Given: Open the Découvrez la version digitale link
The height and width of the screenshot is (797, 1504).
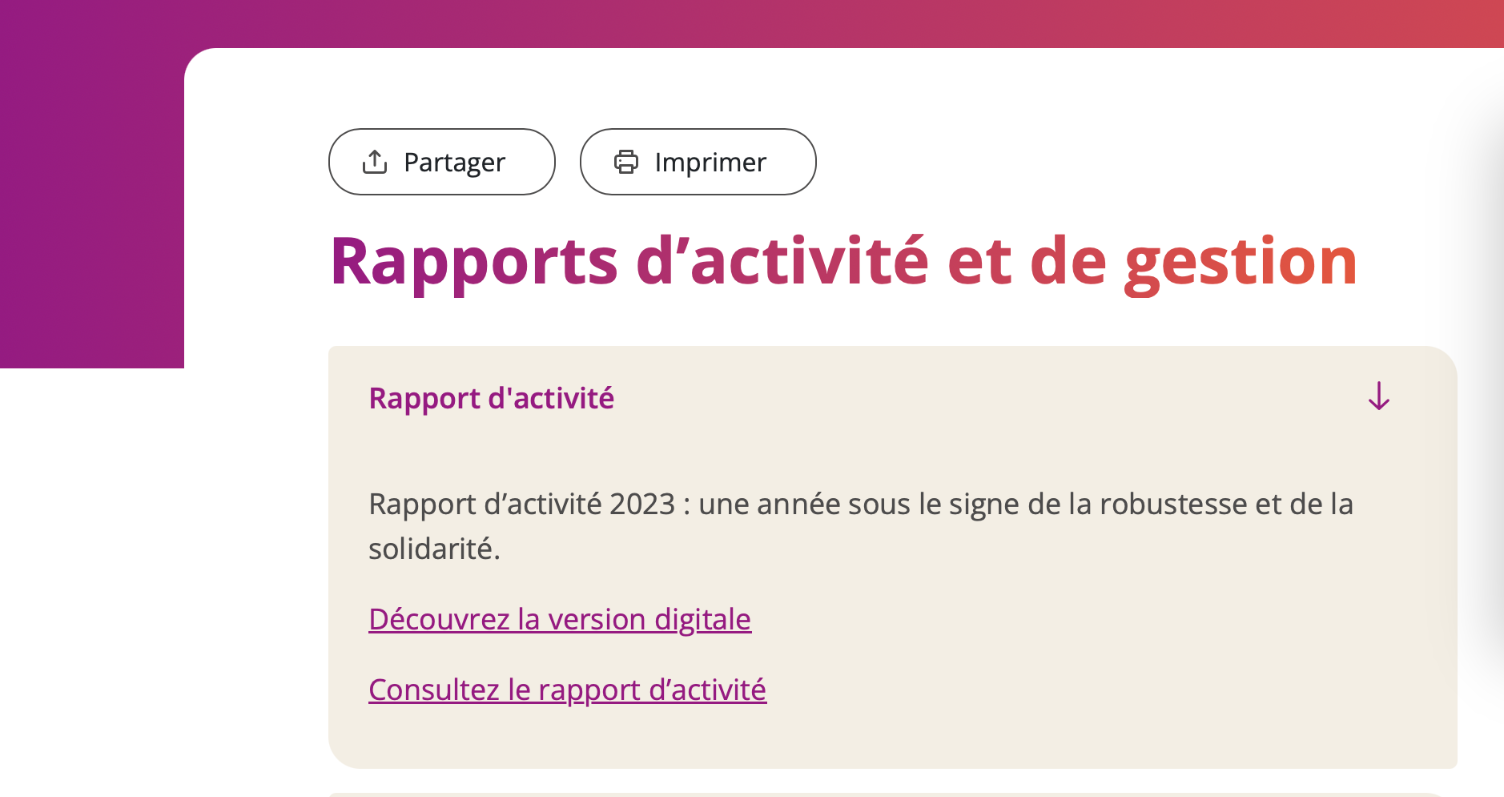Looking at the screenshot, I should point(560,620).
